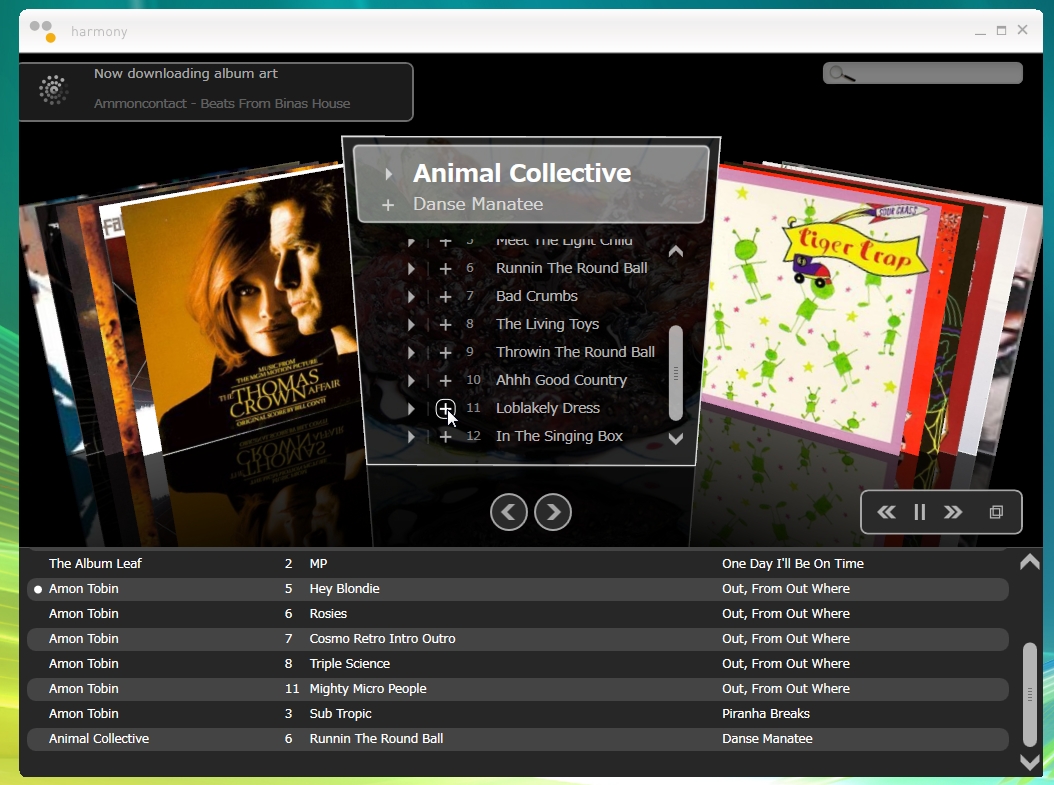
Task: Add Runnin The Round Ball to playlist
Action: point(445,268)
